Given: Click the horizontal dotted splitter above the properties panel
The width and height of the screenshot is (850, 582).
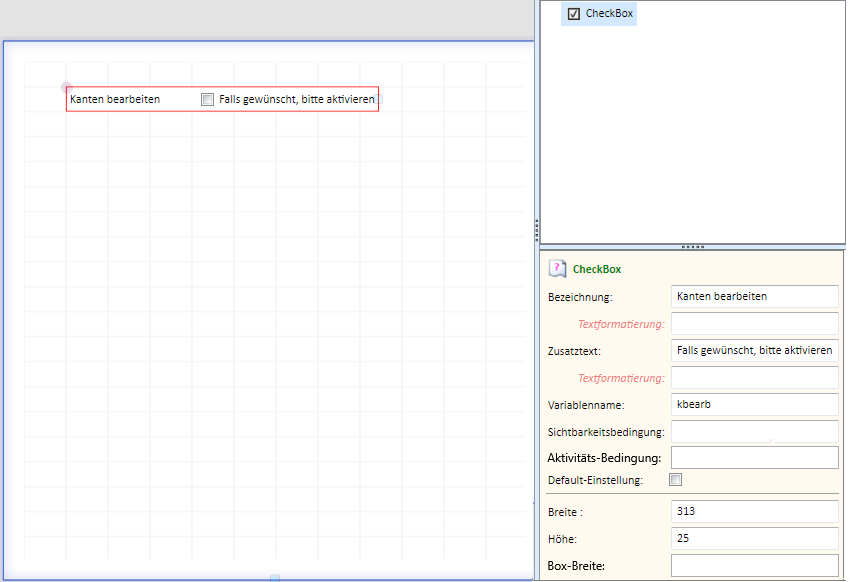Looking at the screenshot, I should (693, 247).
